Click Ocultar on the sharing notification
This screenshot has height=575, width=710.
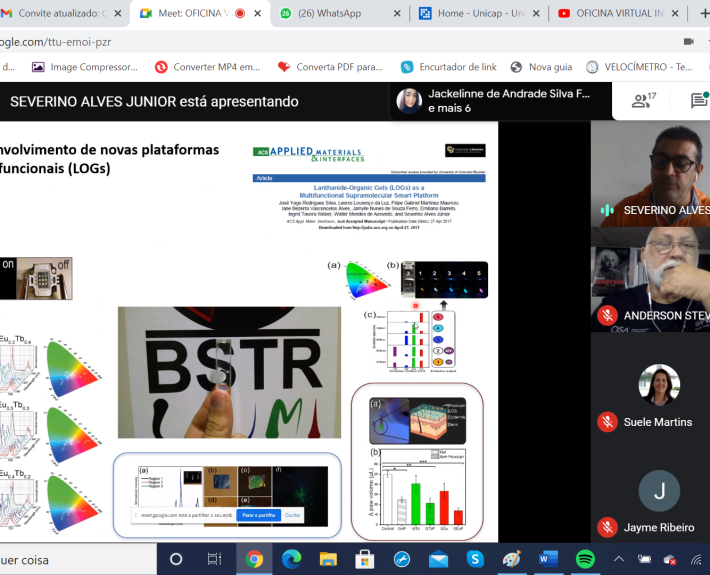tap(292, 515)
